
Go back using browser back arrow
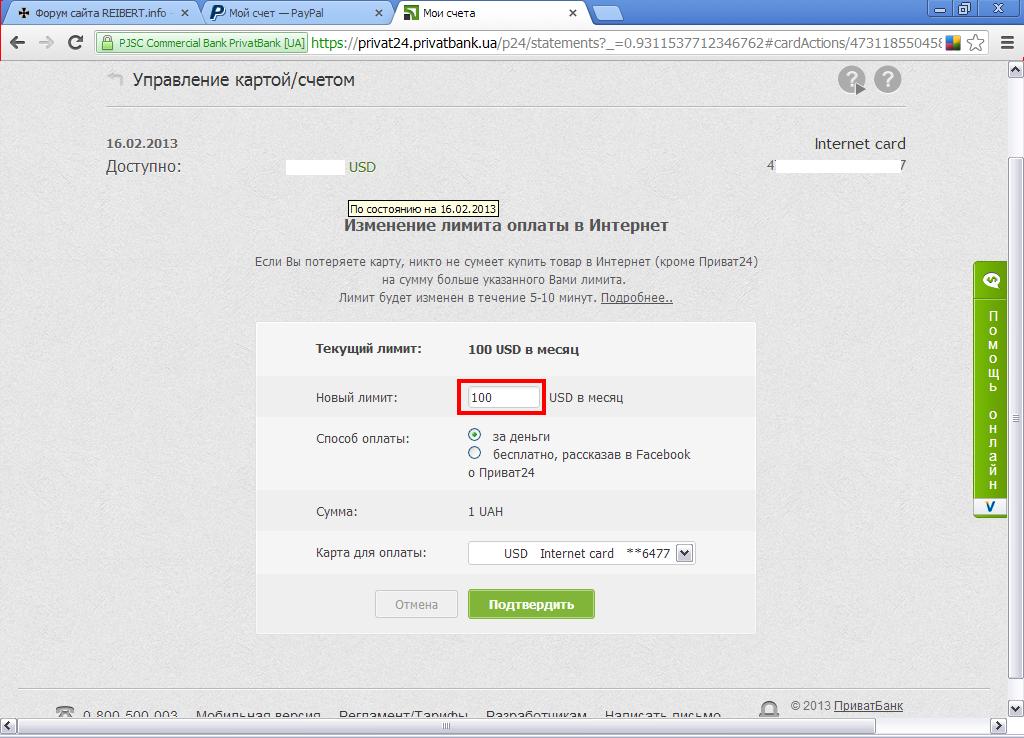[x=18, y=43]
